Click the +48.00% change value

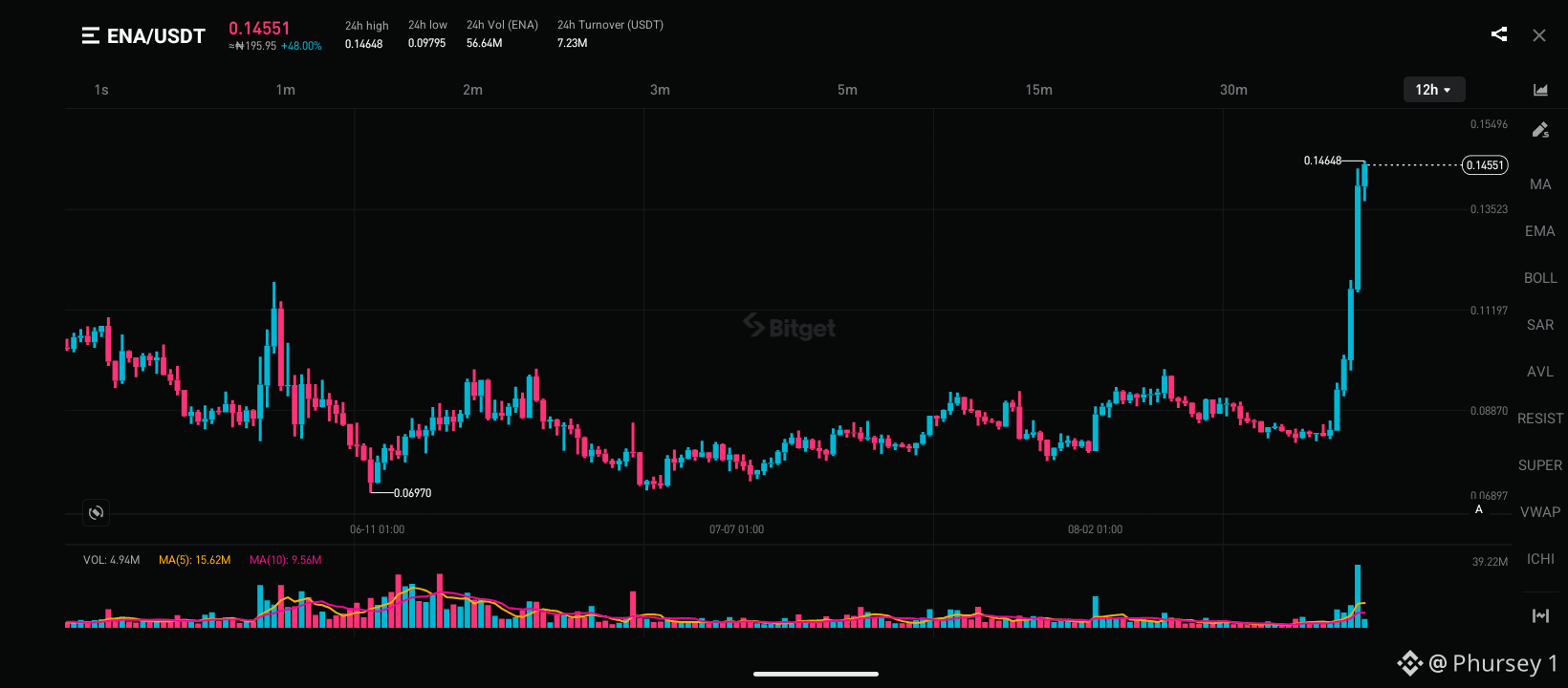click(x=301, y=46)
